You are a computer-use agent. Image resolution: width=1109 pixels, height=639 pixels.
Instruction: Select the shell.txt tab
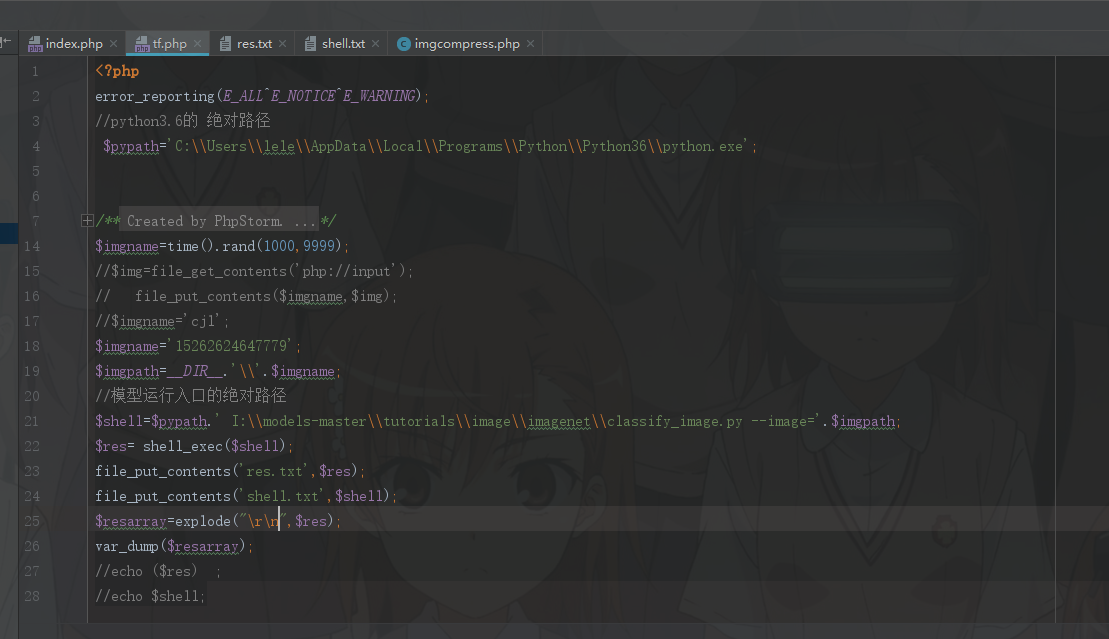343,44
